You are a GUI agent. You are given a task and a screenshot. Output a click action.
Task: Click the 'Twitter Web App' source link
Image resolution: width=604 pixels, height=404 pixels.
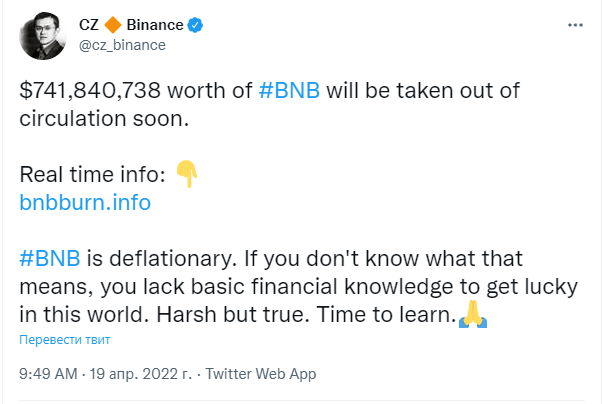(x=261, y=374)
